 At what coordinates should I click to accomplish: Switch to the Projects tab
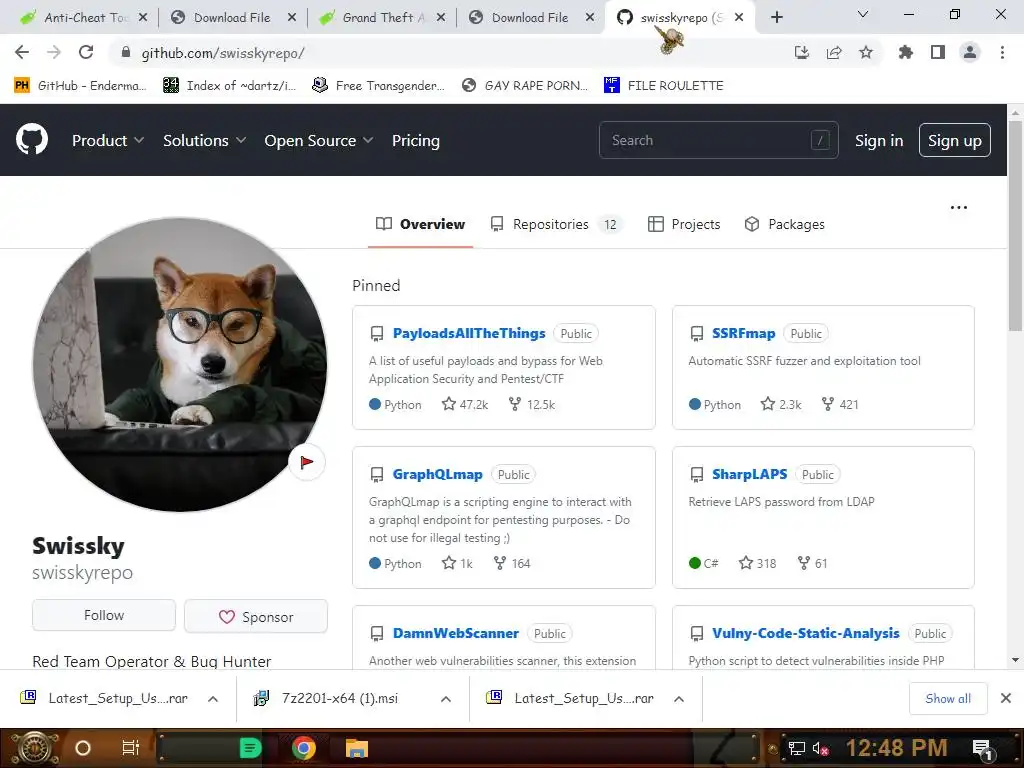point(684,224)
